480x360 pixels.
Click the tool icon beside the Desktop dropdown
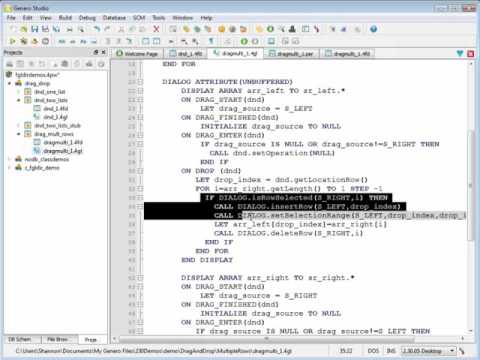click(462, 351)
